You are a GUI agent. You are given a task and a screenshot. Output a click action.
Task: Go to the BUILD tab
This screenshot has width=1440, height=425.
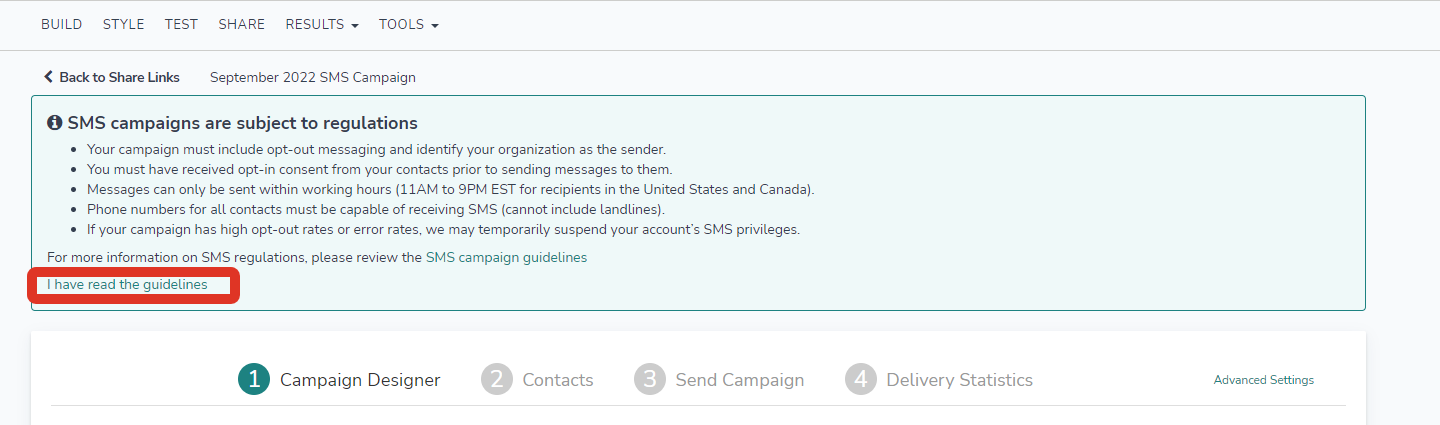62,24
